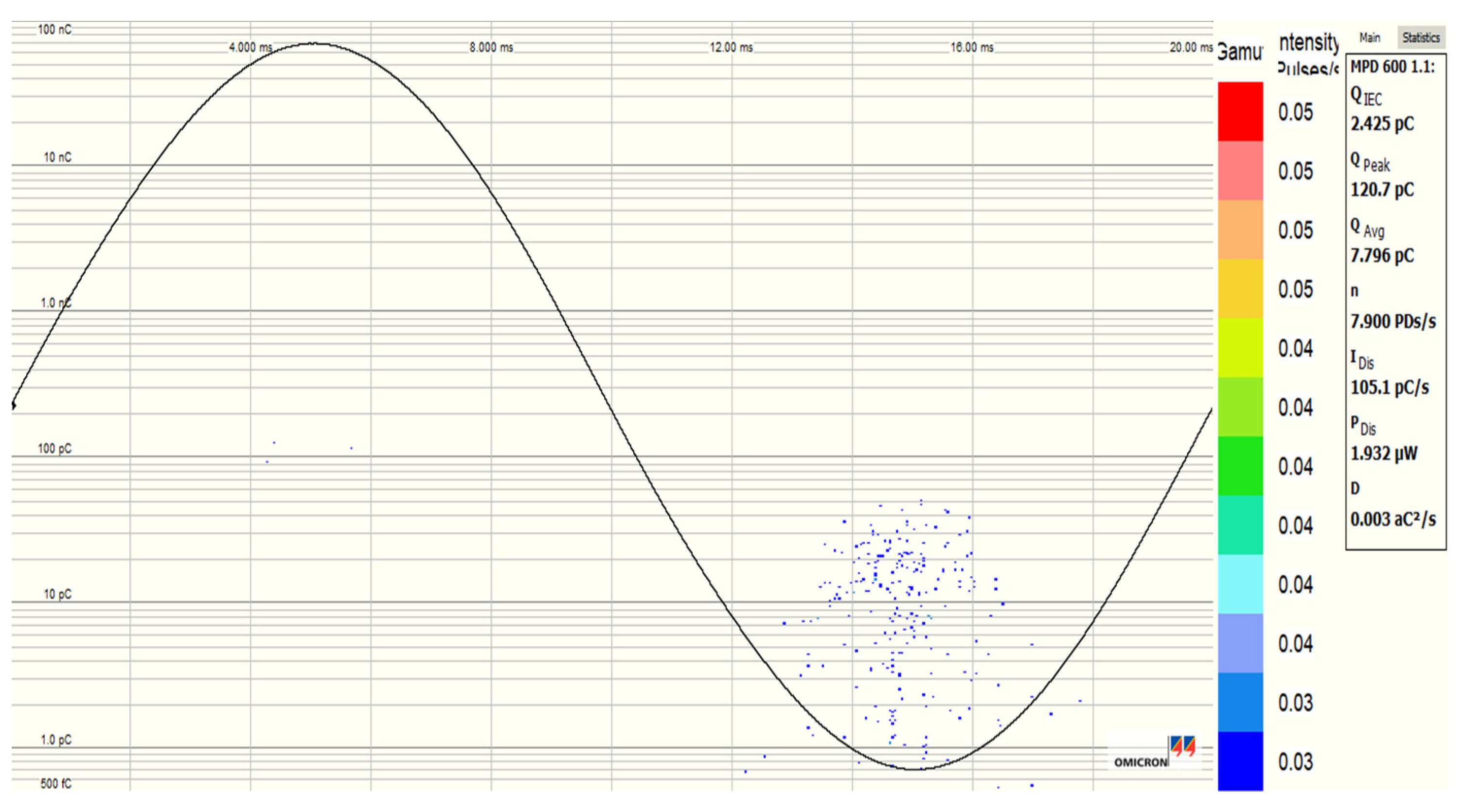Select the light cyan color swatch
The width and height of the screenshot is (1464, 812).
pyautogui.click(x=1240, y=584)
